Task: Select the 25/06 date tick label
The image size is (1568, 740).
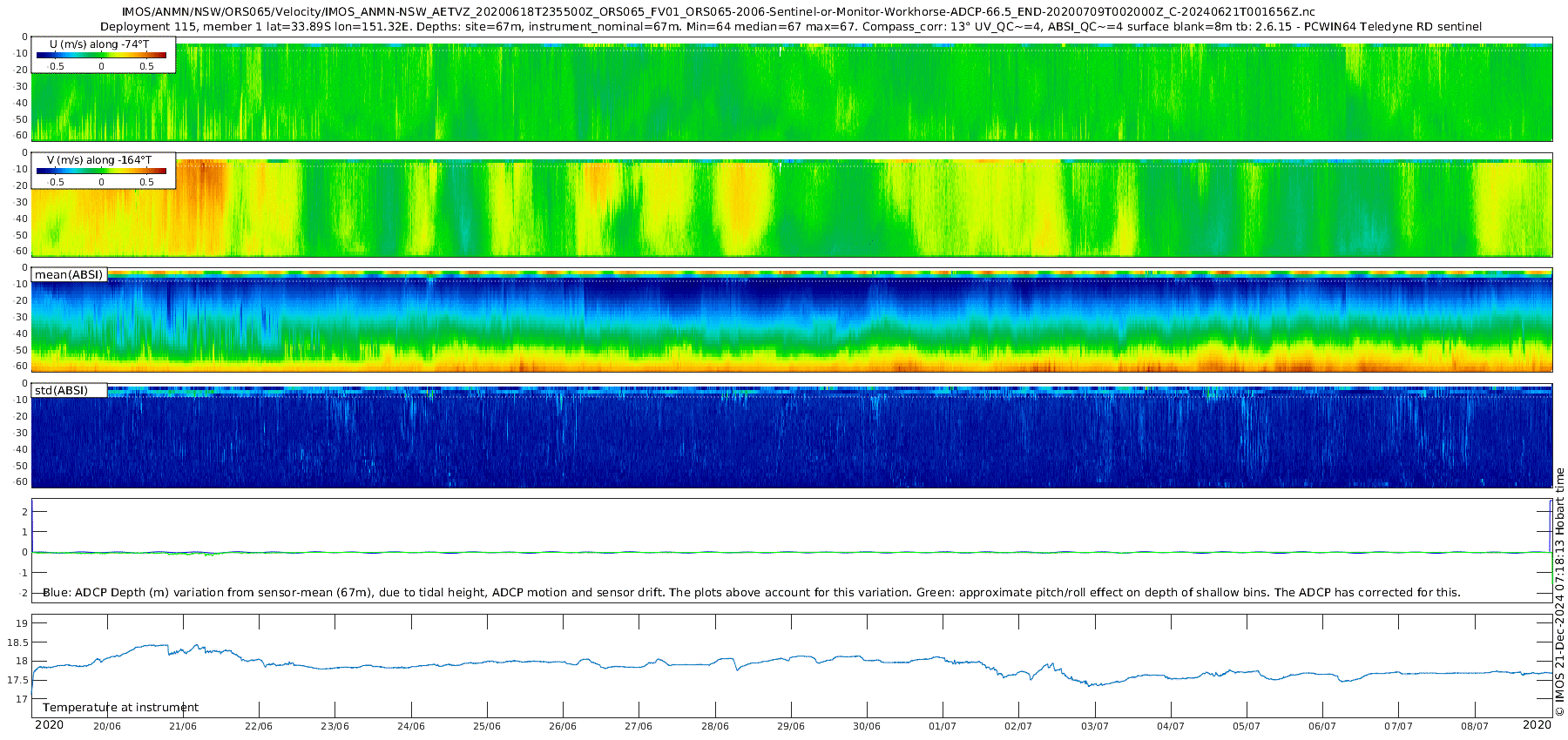Action: point(487,726)
